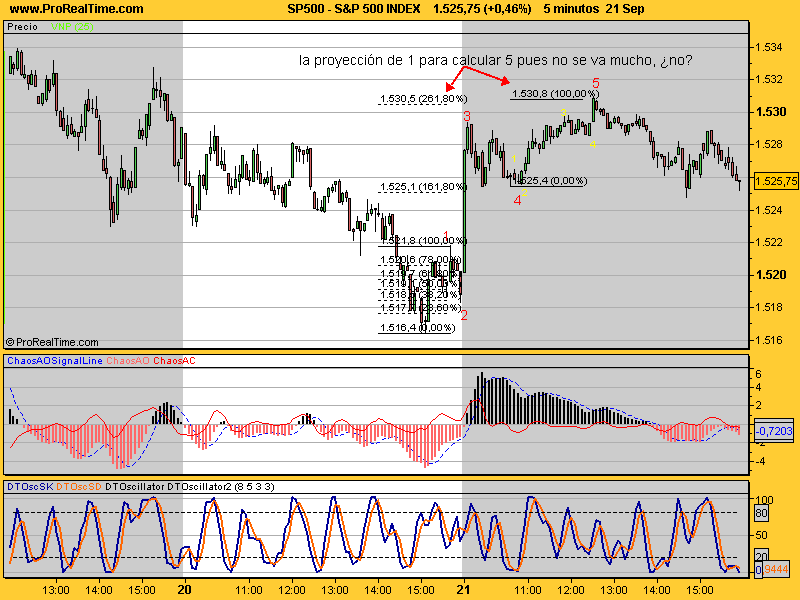Viewport: 800px width, 600px height.
Task: Click the 'Precio' panel label
Action: coord(22,27)
